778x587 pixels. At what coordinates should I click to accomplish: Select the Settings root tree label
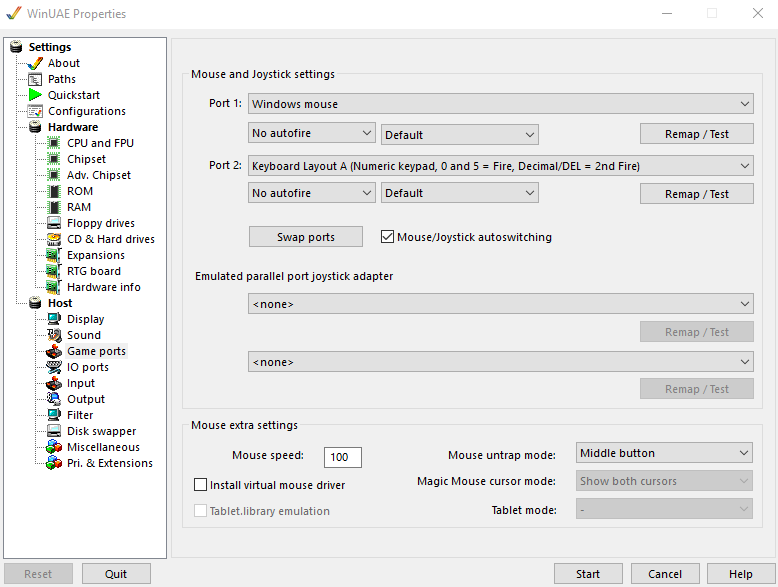coord(50,47)
